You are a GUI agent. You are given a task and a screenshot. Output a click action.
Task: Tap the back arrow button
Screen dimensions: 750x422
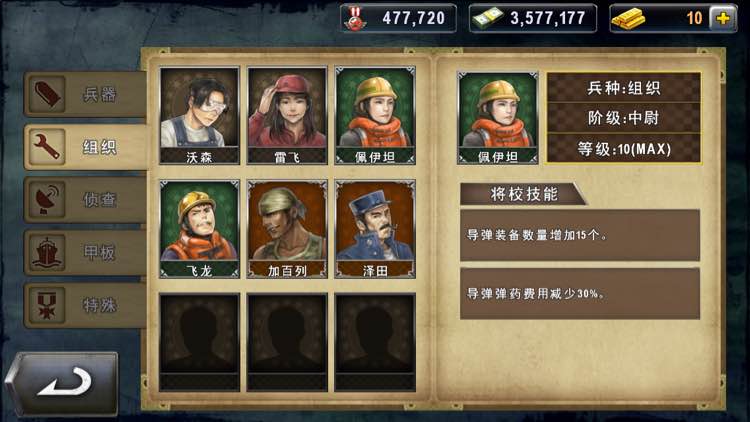click(62, 383)
